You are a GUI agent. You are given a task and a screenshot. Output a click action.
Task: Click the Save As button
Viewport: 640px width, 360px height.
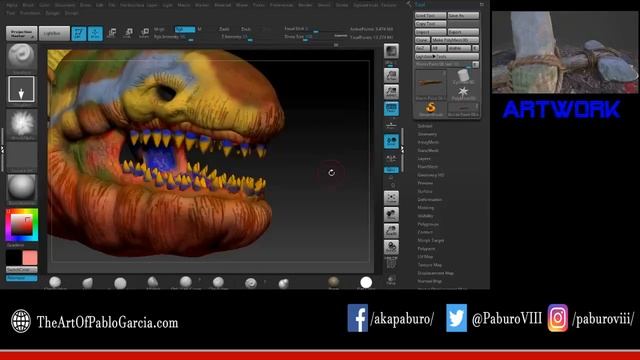click(x=463, y=16)
